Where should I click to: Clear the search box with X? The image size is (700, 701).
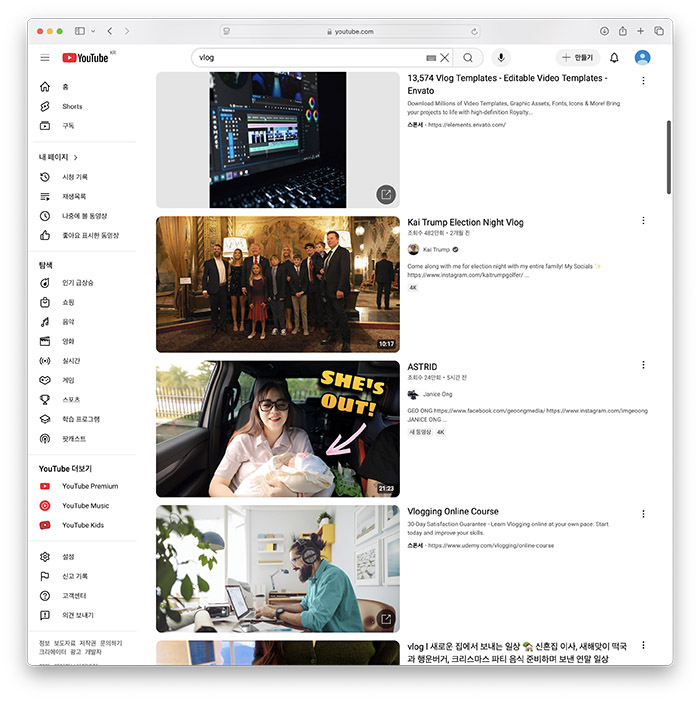point(444,58)
